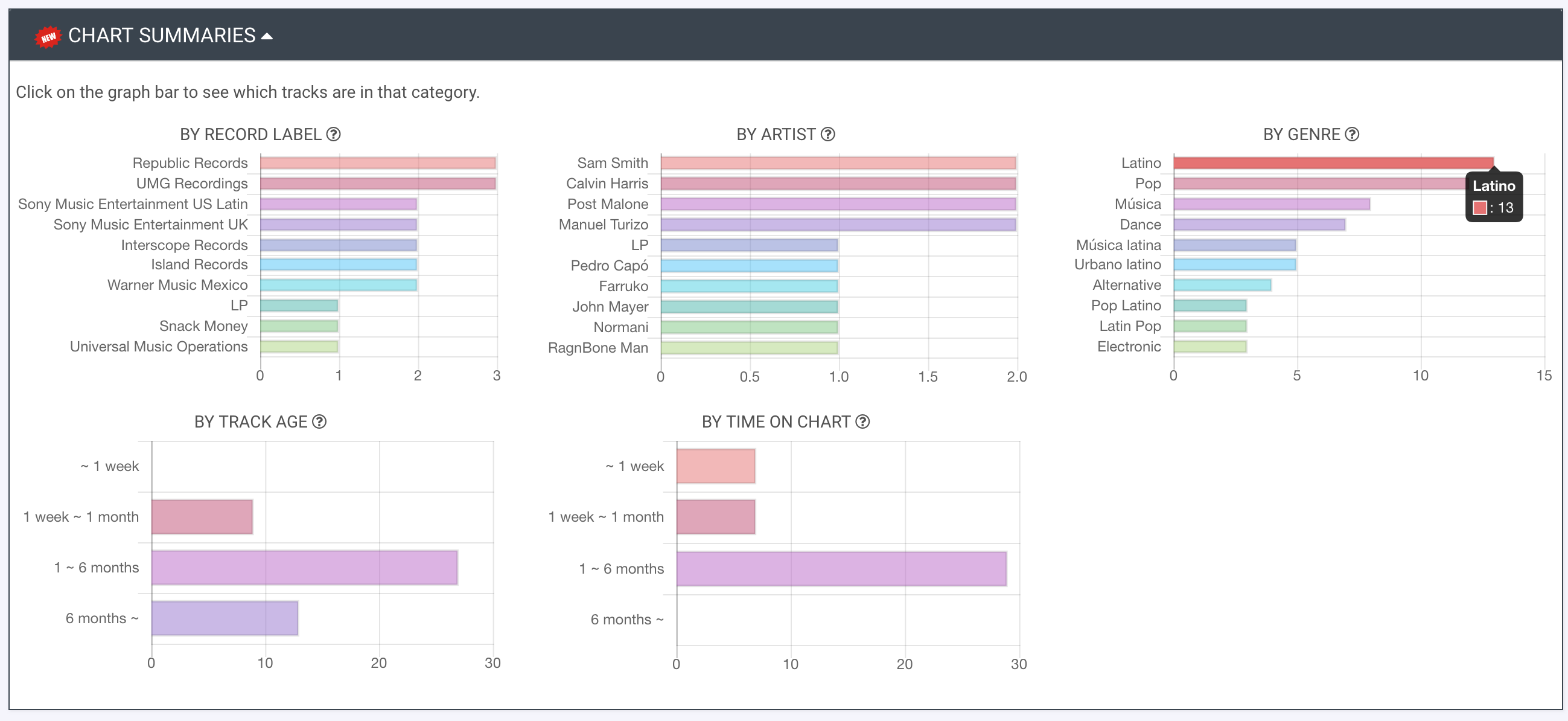This screenshot has width=1568, height=721.
Task: Click the help icon beside BY GENRE
Action: (1352, 134)
